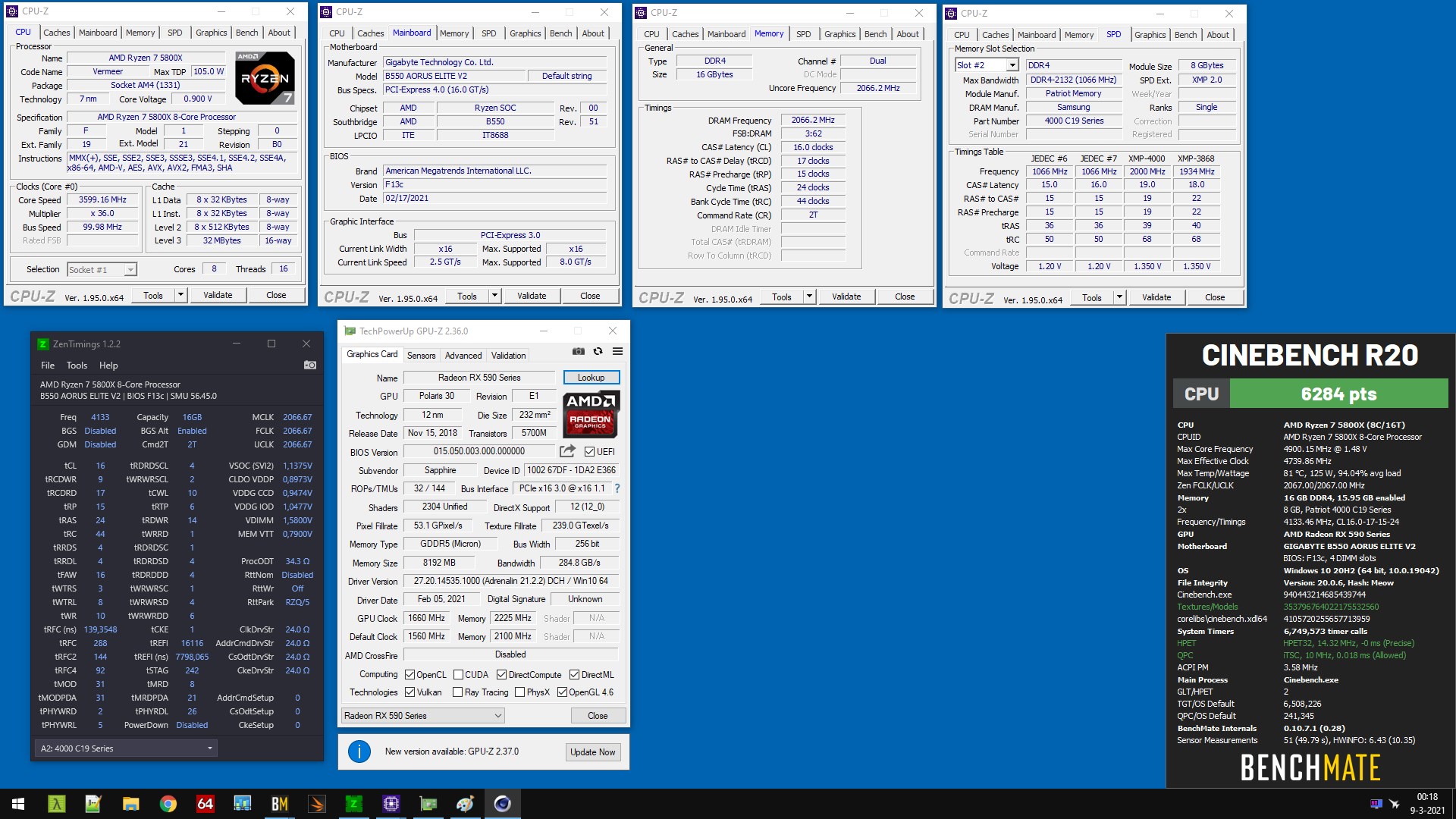Screen dimensions: 1456x819
Task: Open File Explorer from the taskbar
Action: [130, 804]
